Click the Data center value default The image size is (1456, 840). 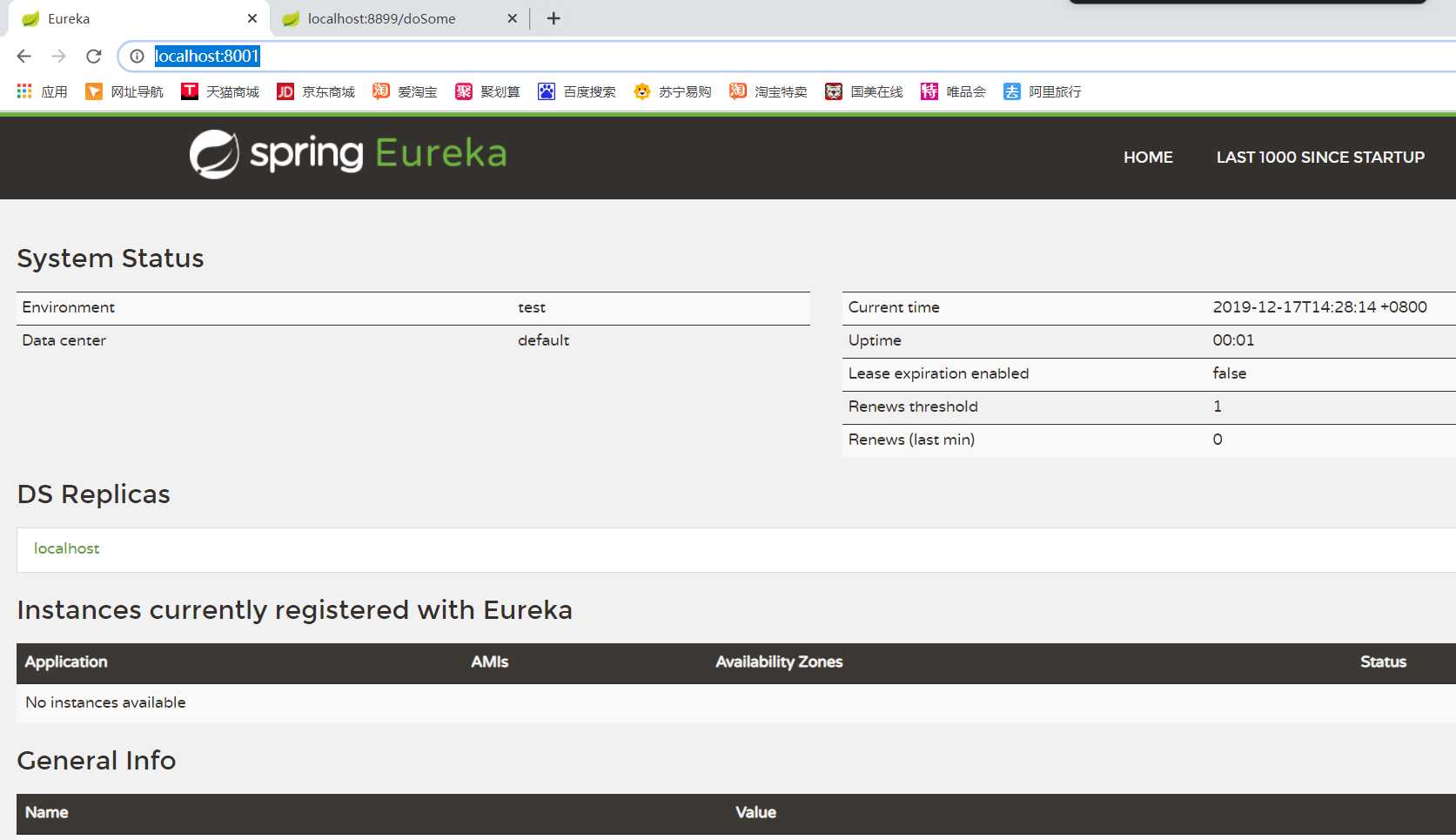(543, 340)
